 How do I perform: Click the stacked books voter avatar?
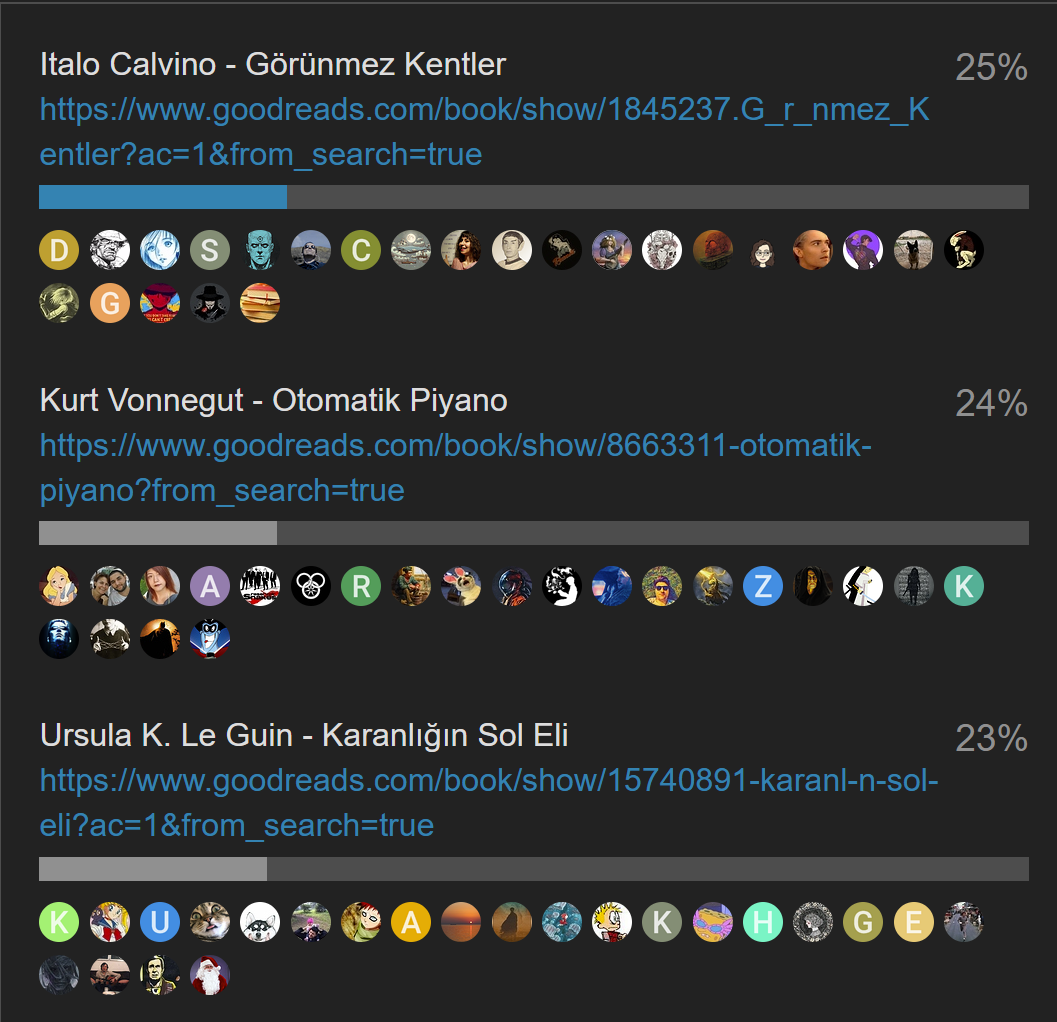[x=260, y=303]
